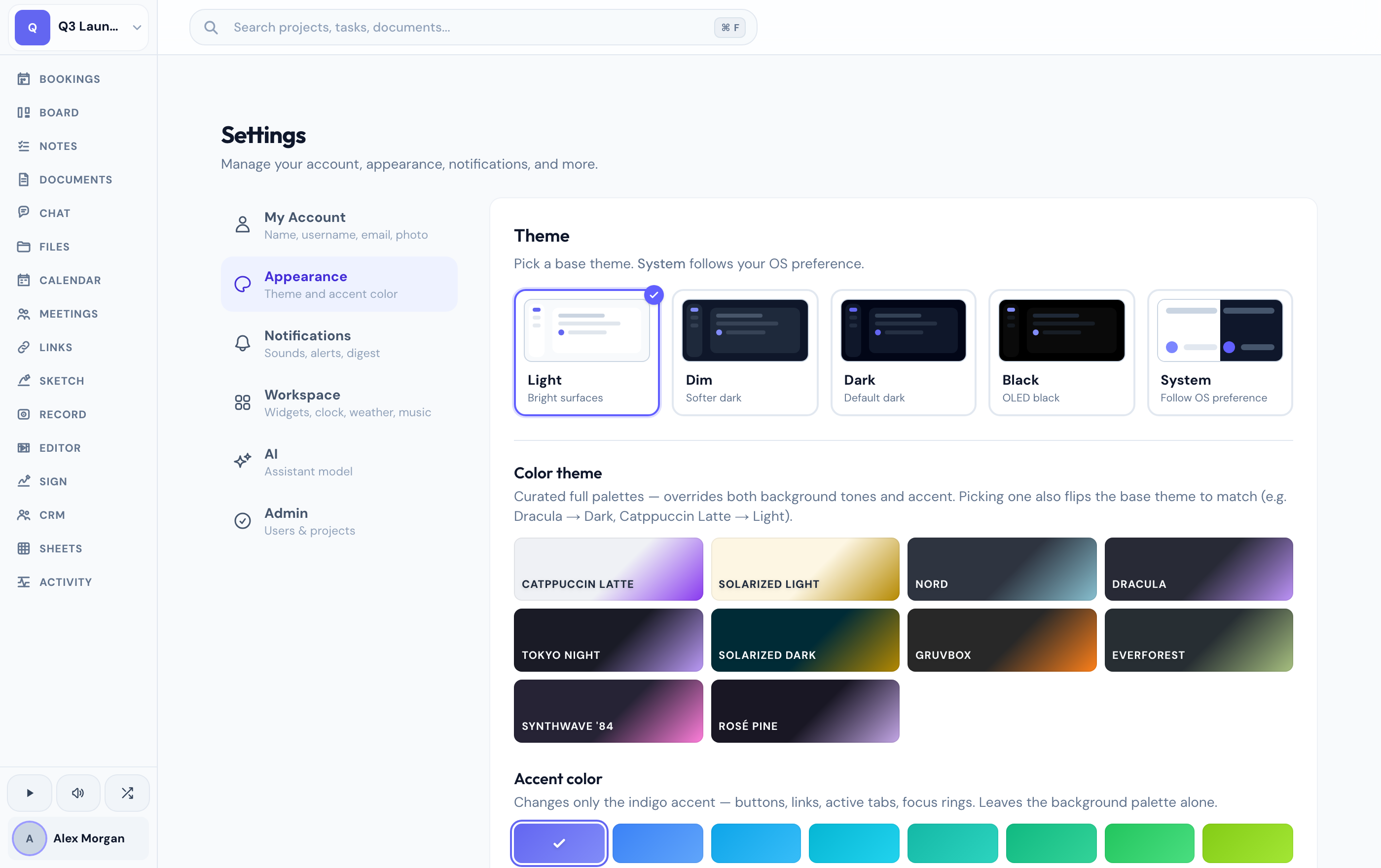Image resolution: width=1381 pixels, height=868 pixels.
Task: Open Links via the chain icon
Action: coord(24,347)
